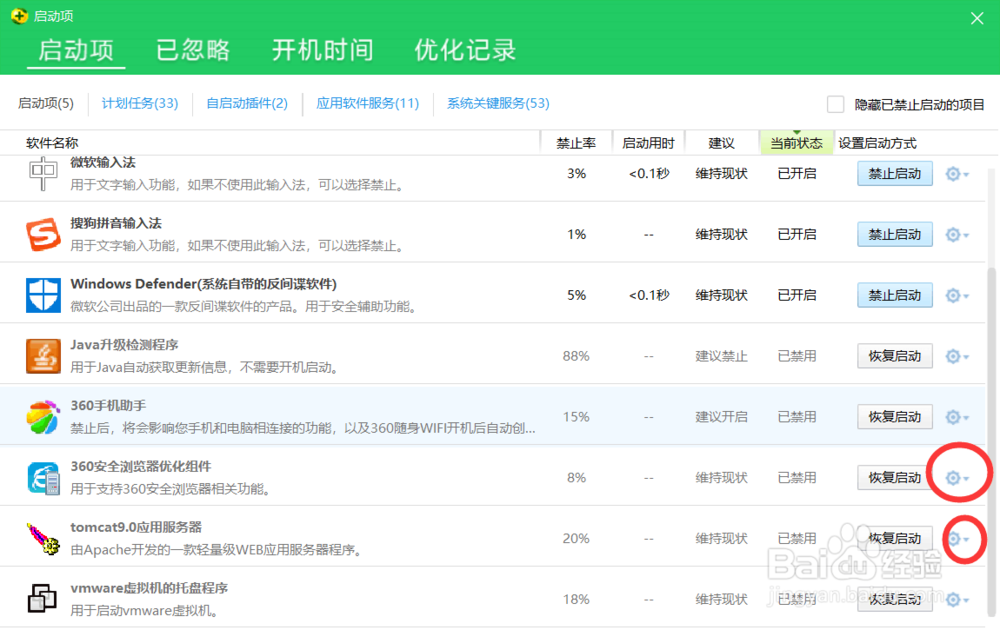Click the Windows Defender shield icon
Viewport: 1000px width, 630px height.
click(43, 295)
